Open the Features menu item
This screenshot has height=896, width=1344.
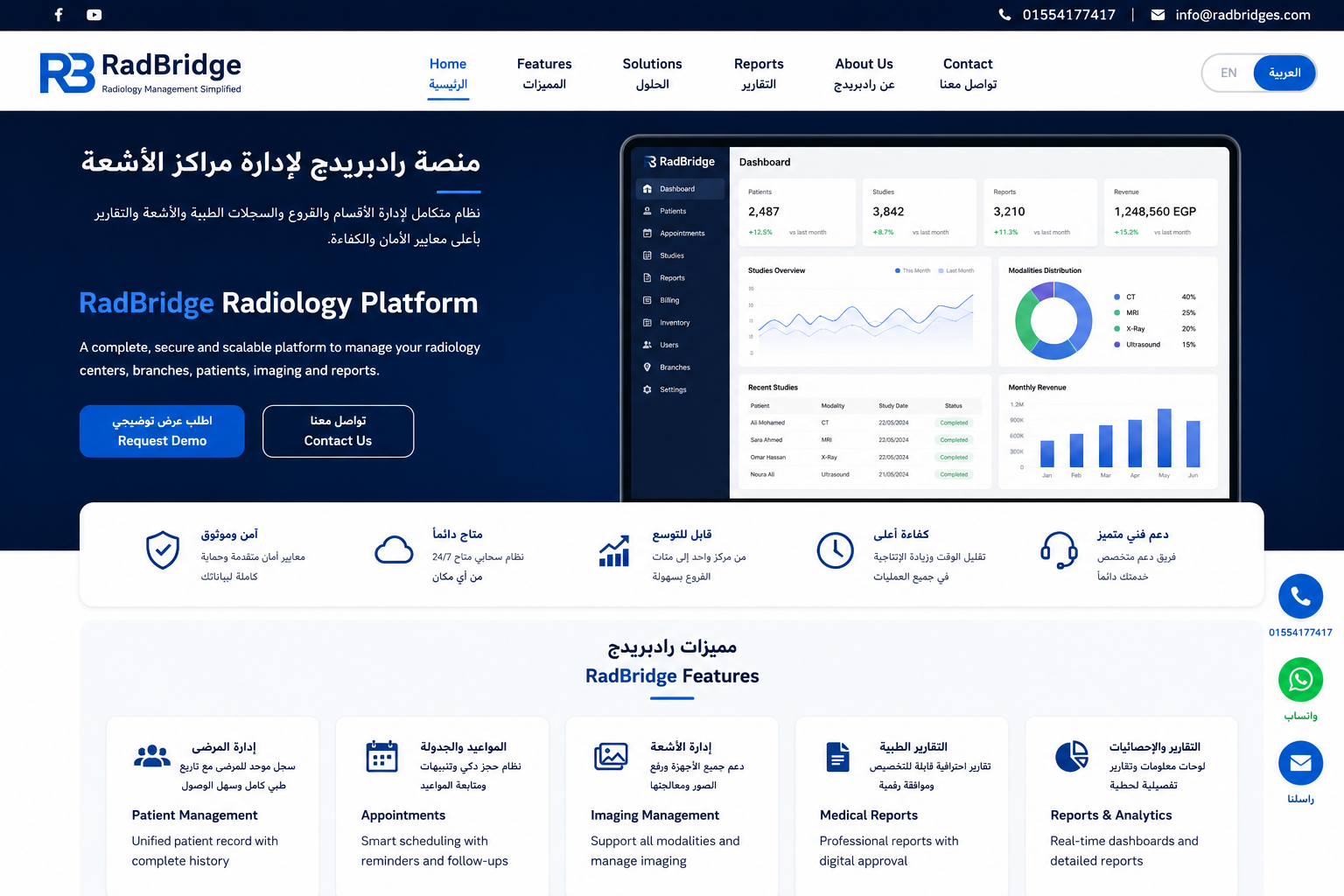(x=544, y=73)
